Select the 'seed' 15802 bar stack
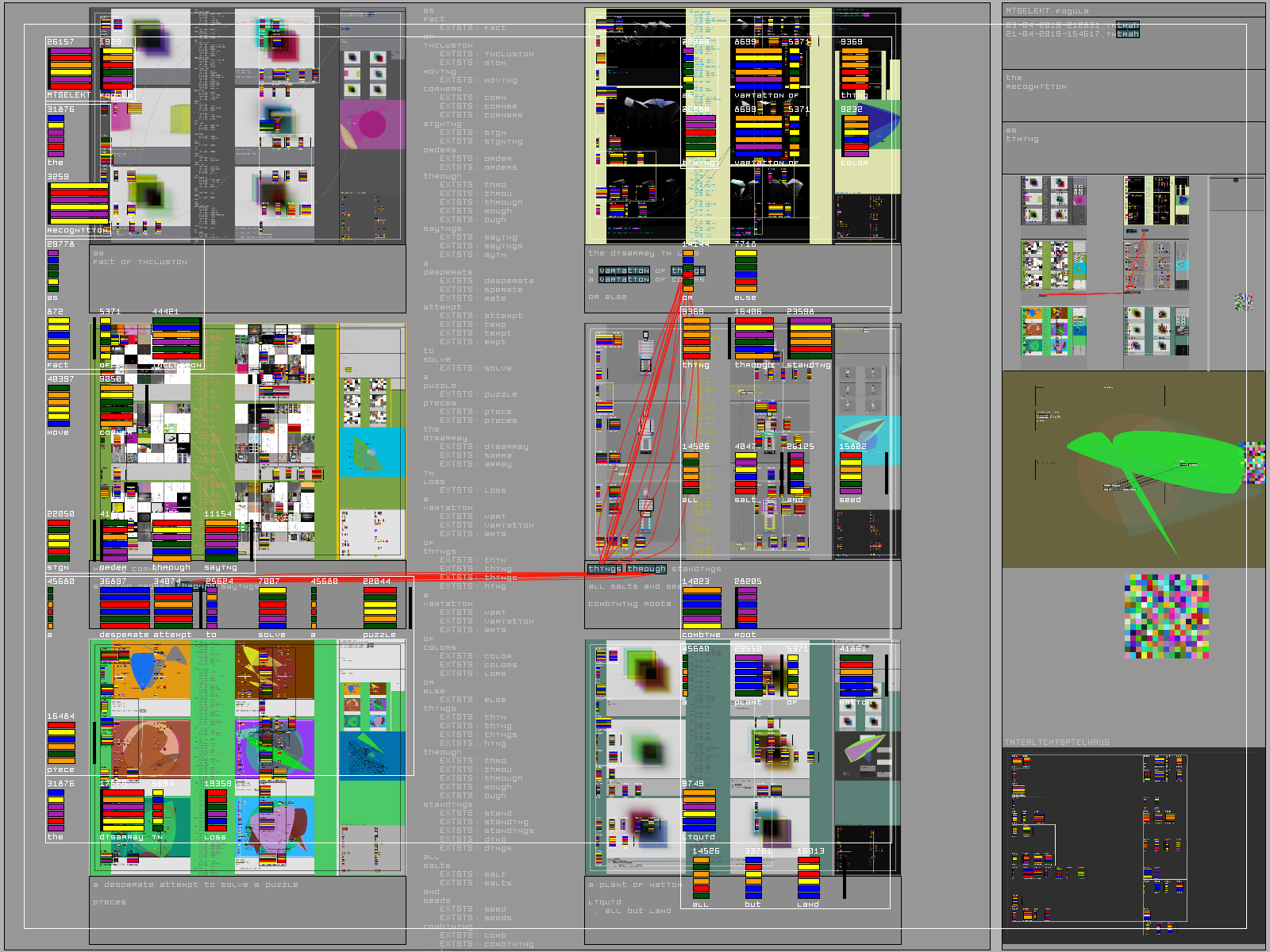The height and width of the screenshot is (952, 1270). pos(851,473)
